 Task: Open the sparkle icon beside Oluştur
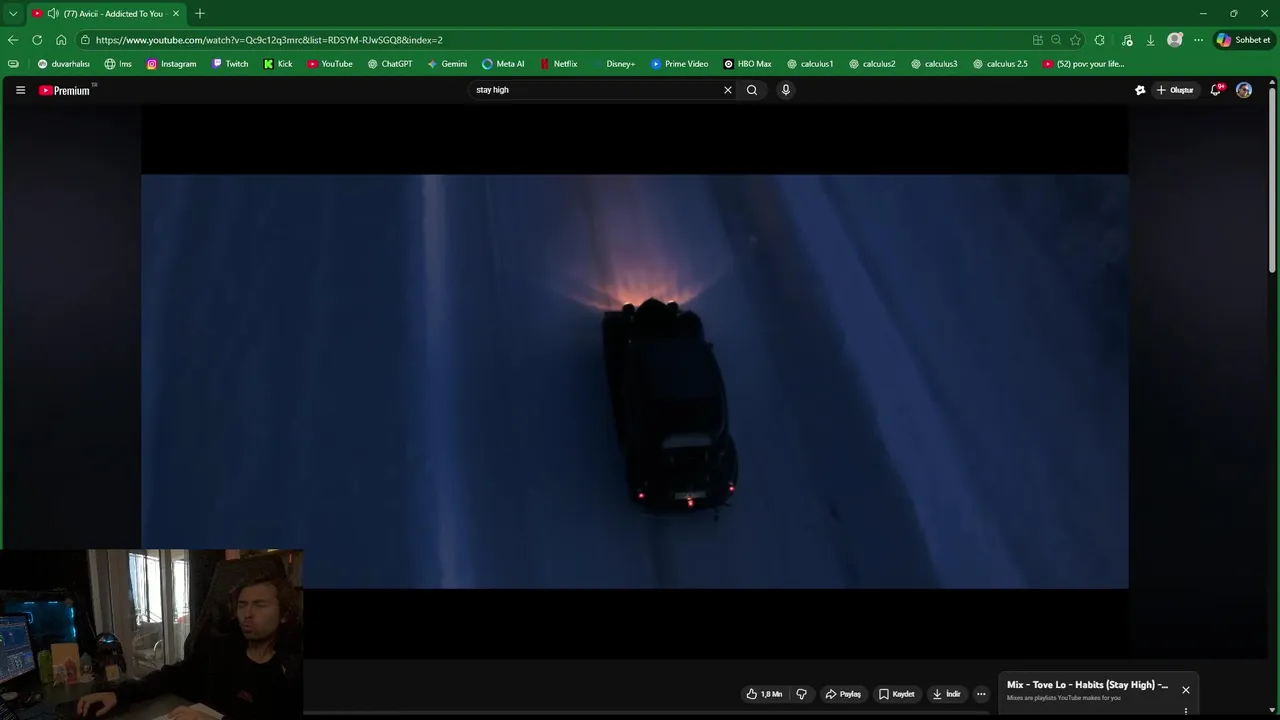point(1140,90)
